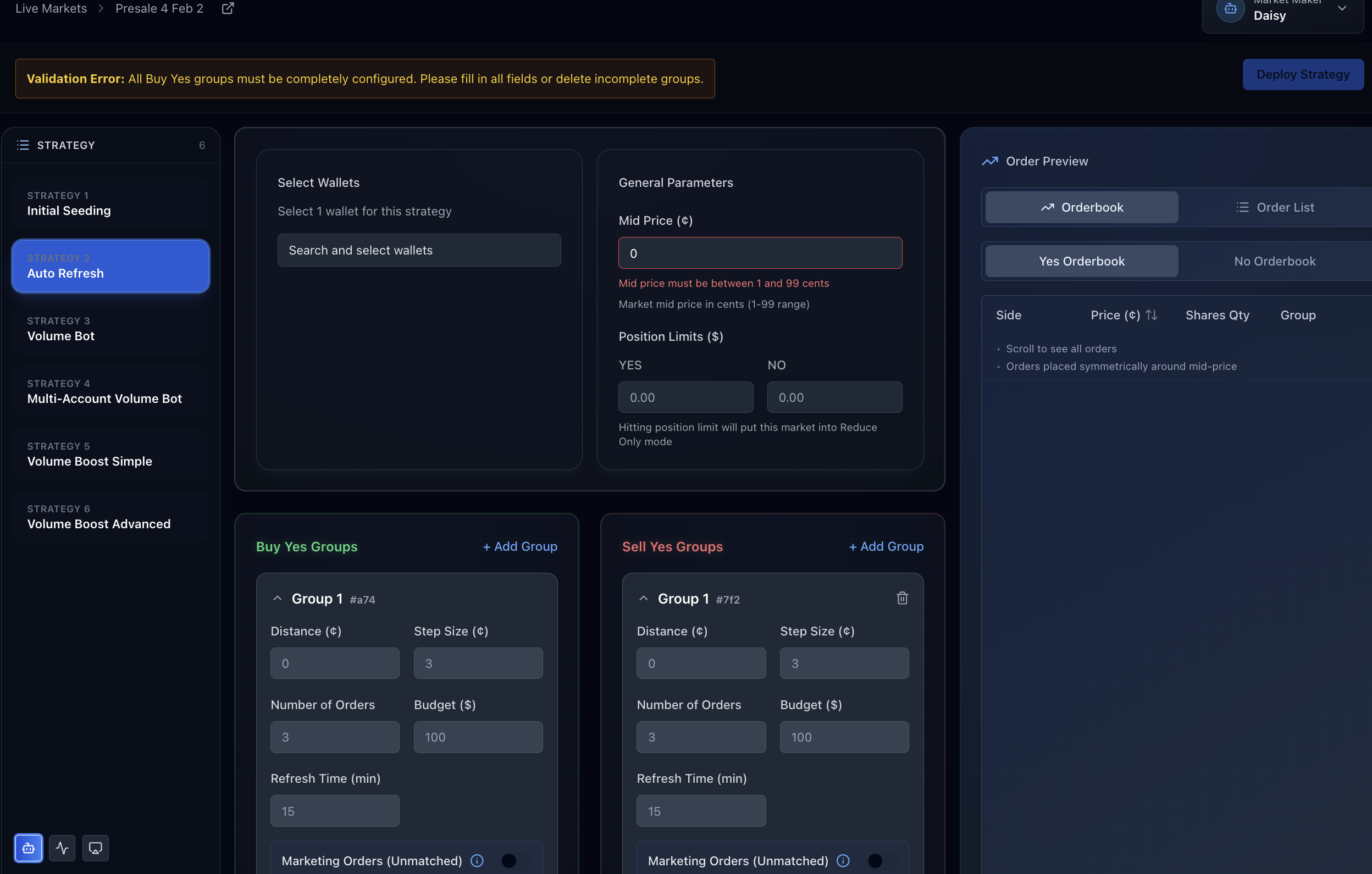Click the Market Maker robot avatar icon
1372x874 pixels.
pos(1230,10)
